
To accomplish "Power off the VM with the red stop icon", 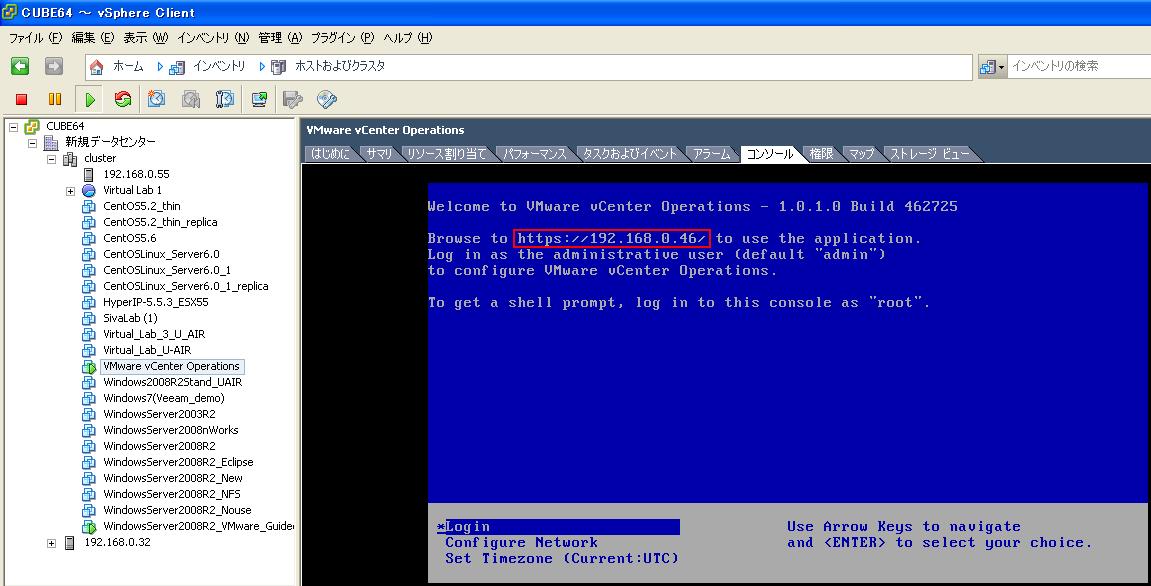I will (x=21, y=99).
